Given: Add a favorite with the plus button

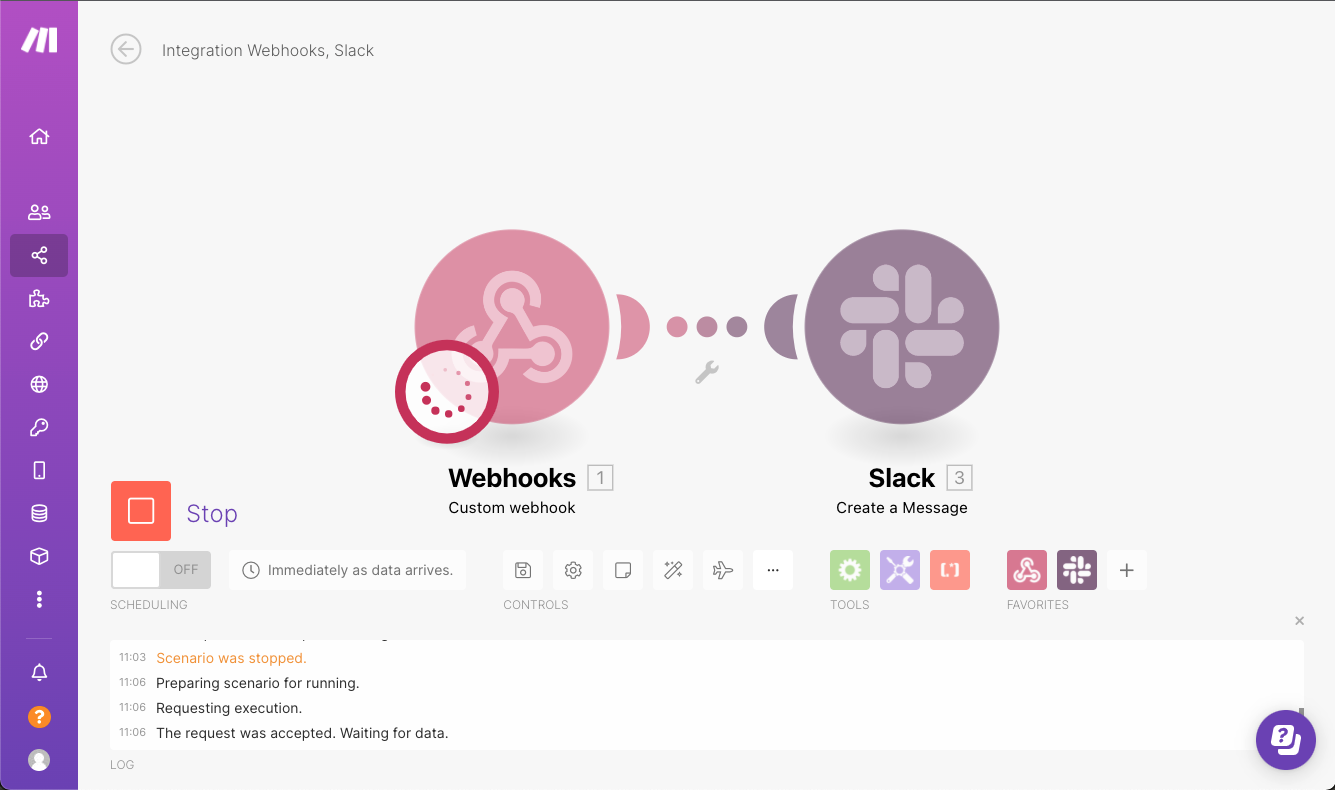Looking at the screenshot, I should [x=1126, y=570].
